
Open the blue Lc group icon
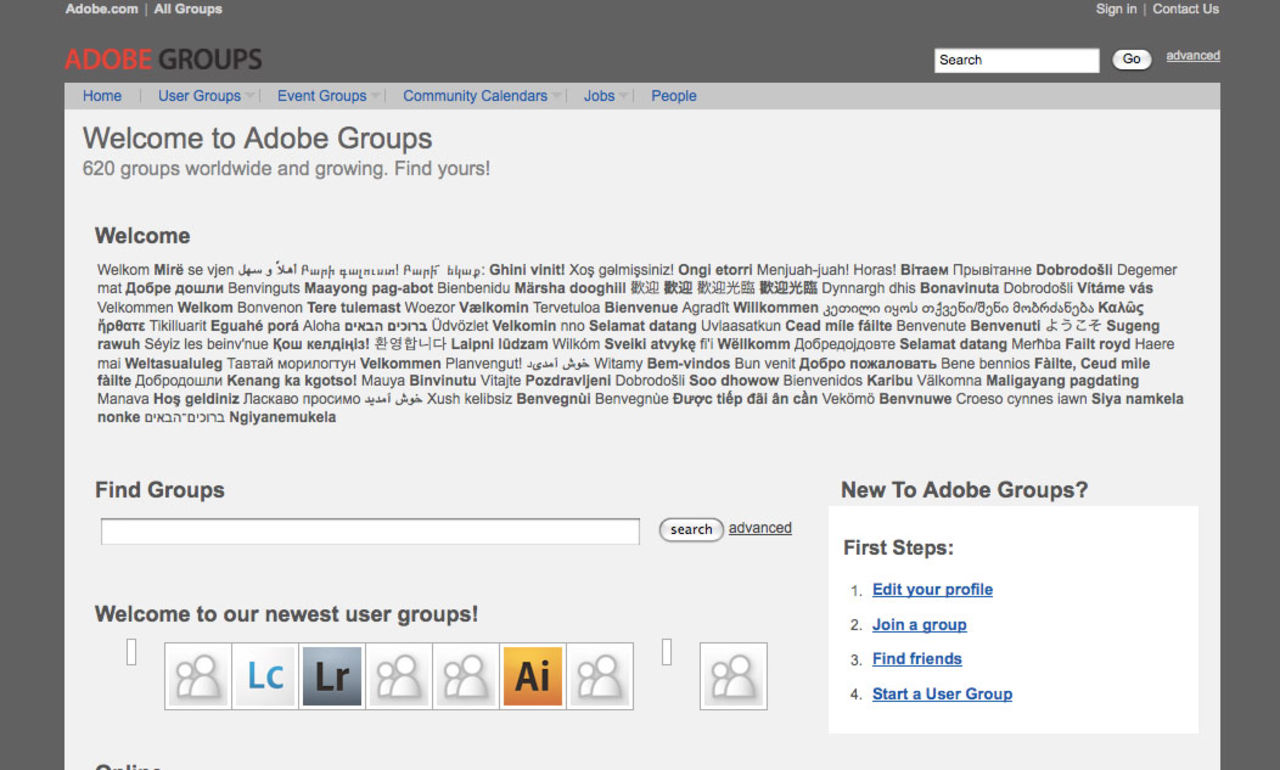tap(264, 676)
